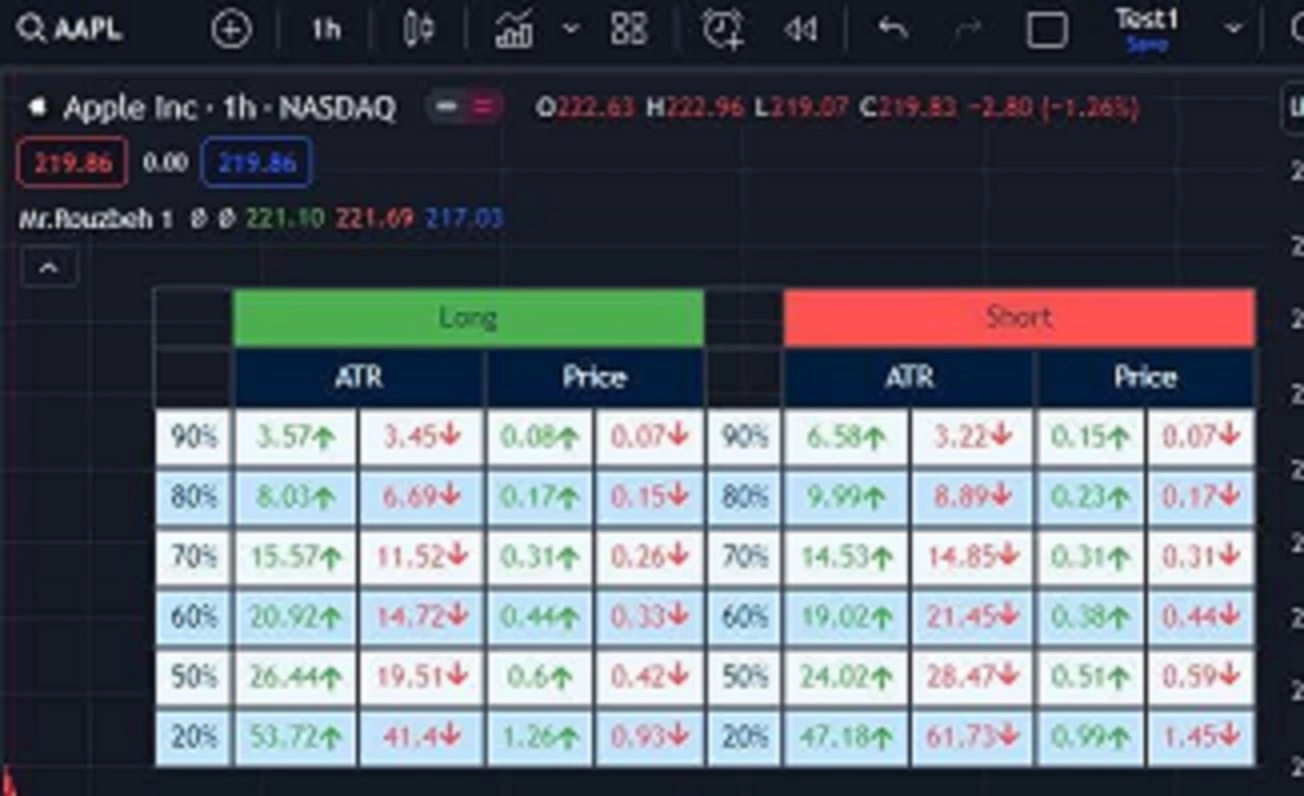This screenshot has width=1304, height=796.
Task: Click the blue 219.86 buy price box
Action: tap(258, 162)
